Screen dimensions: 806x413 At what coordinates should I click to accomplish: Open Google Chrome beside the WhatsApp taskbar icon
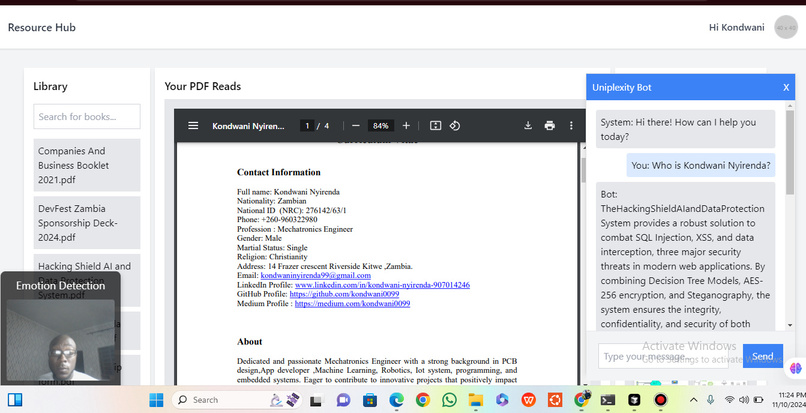(x=423, y=400)
